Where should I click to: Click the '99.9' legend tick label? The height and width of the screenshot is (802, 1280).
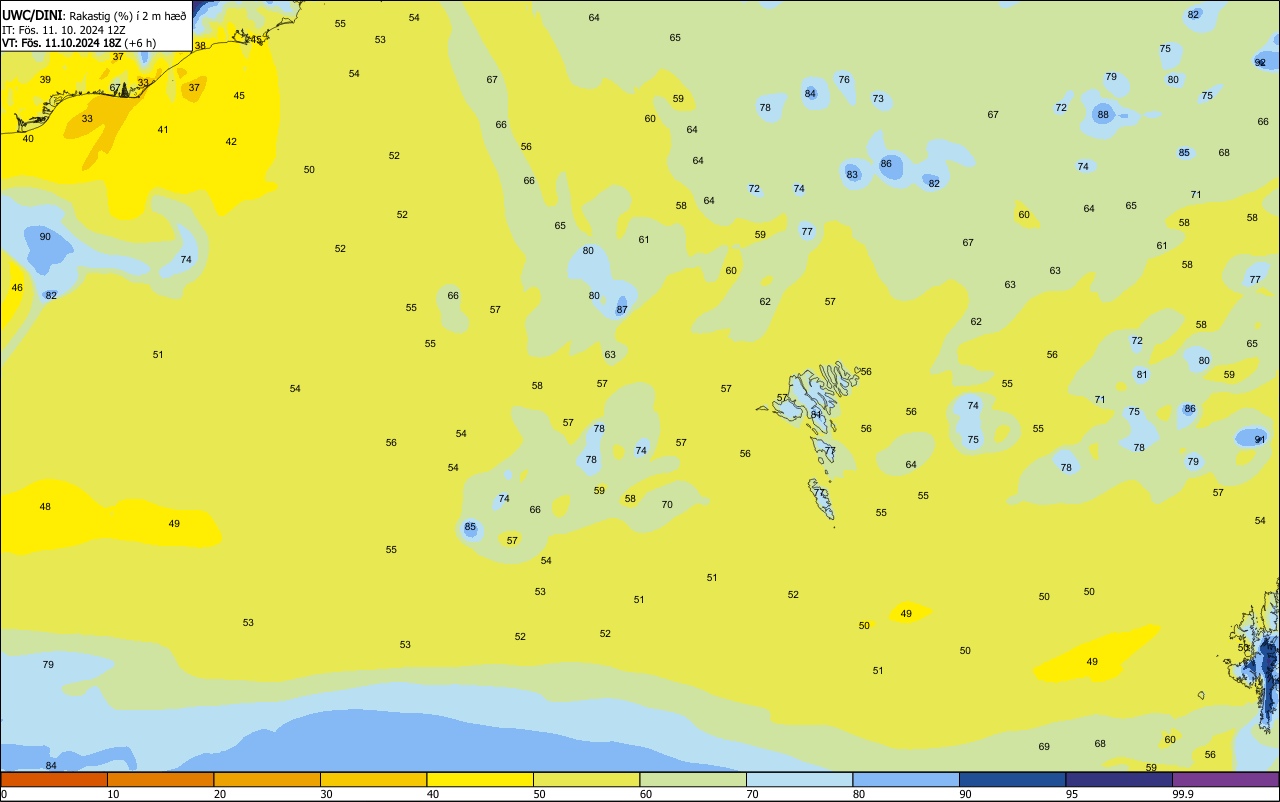point(1183,794)
